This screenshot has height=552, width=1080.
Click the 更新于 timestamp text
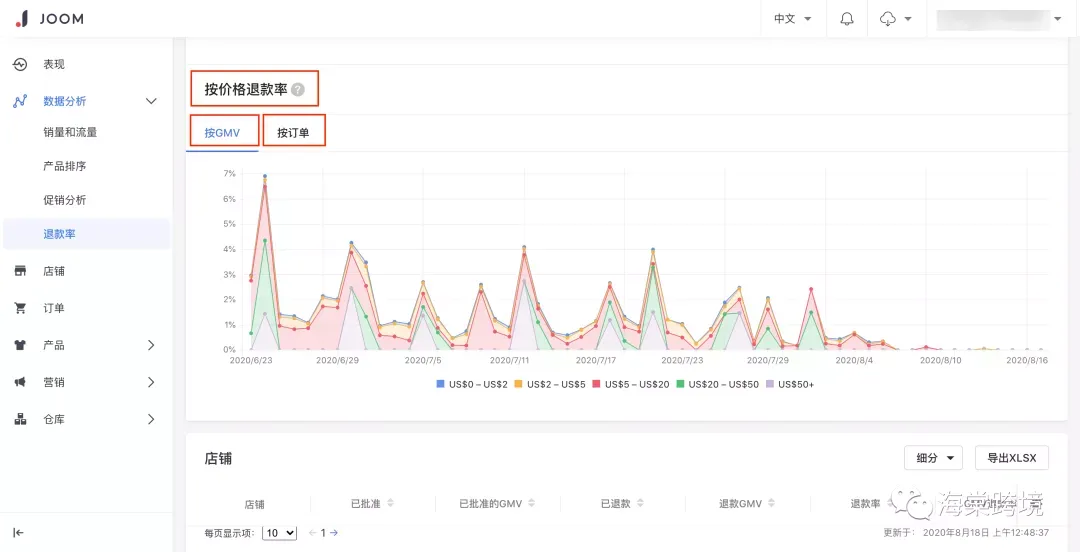[x=966, y=533]
